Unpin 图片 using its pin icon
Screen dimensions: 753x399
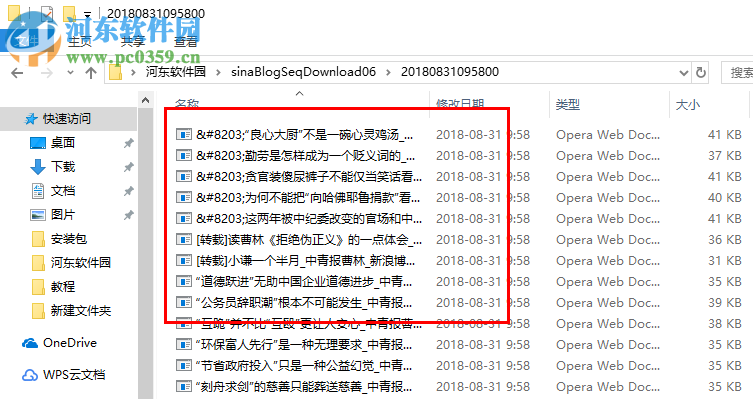point(128,215)
